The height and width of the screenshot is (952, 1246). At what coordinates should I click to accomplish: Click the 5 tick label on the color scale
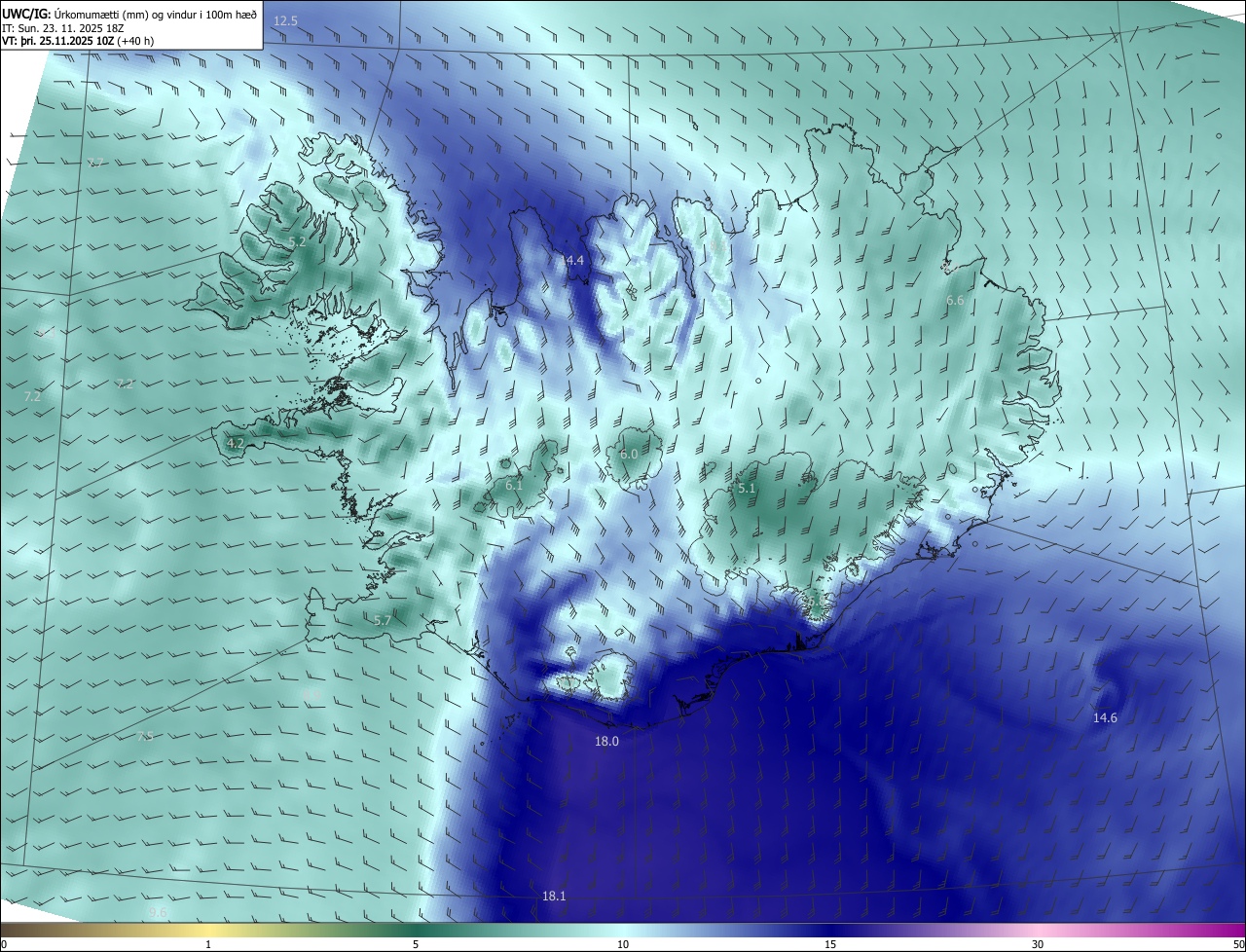tap(416, 944)
